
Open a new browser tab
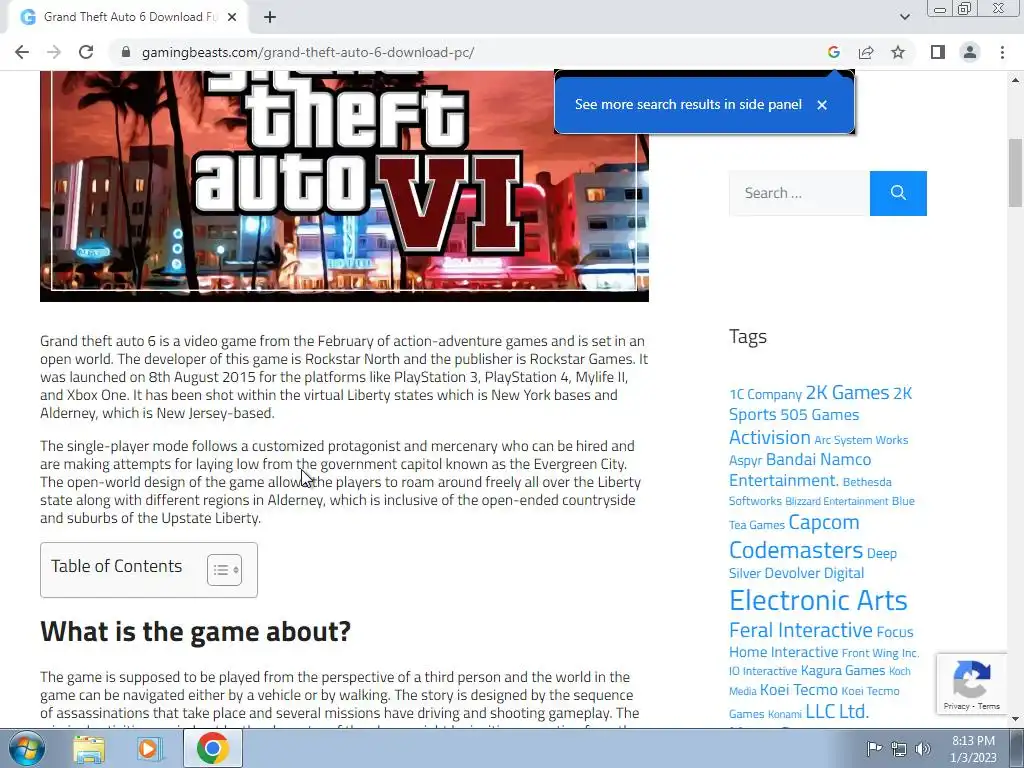click(270, 17)
